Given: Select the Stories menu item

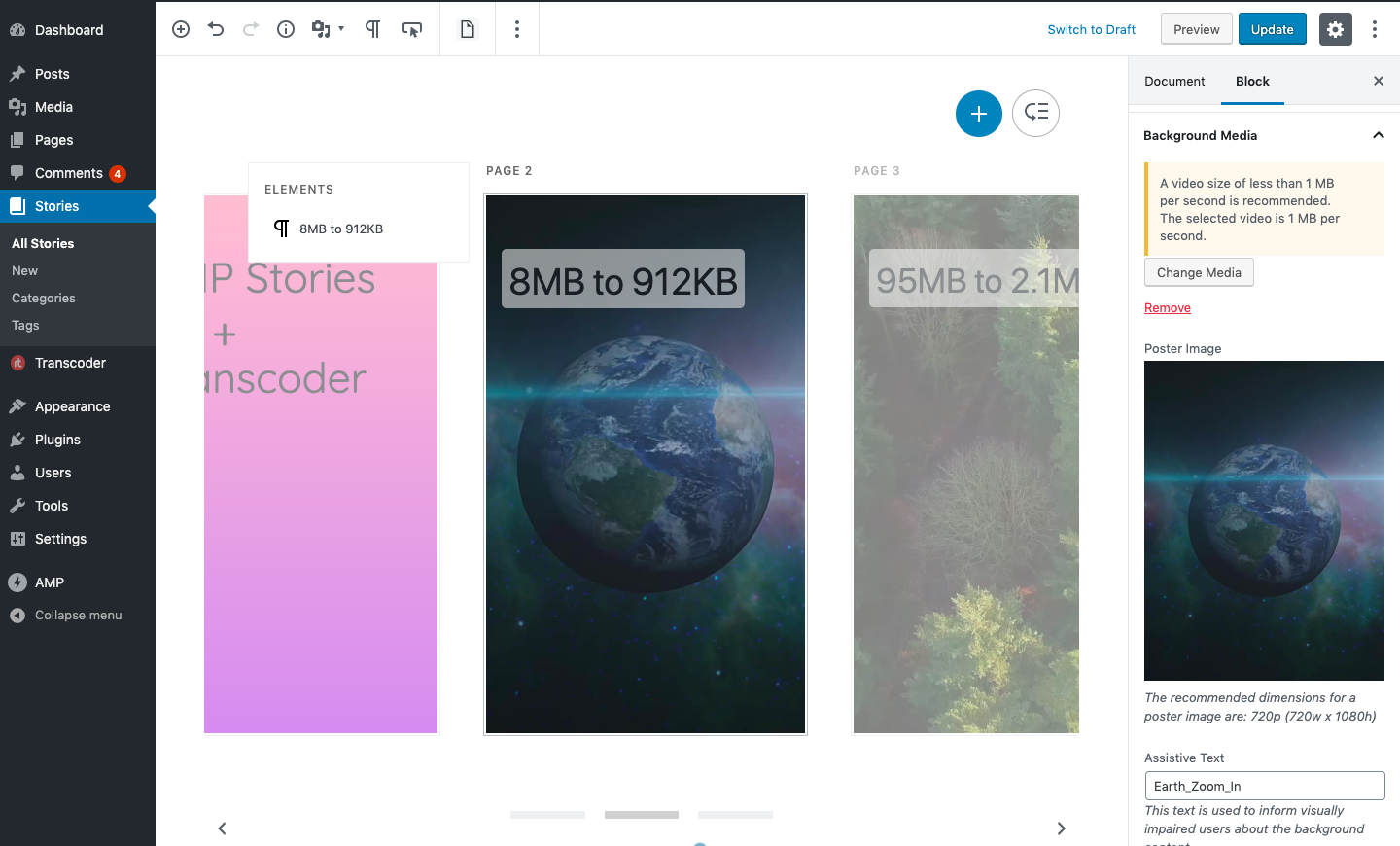Looking at the screenshot, I should (x=78, y=206).
